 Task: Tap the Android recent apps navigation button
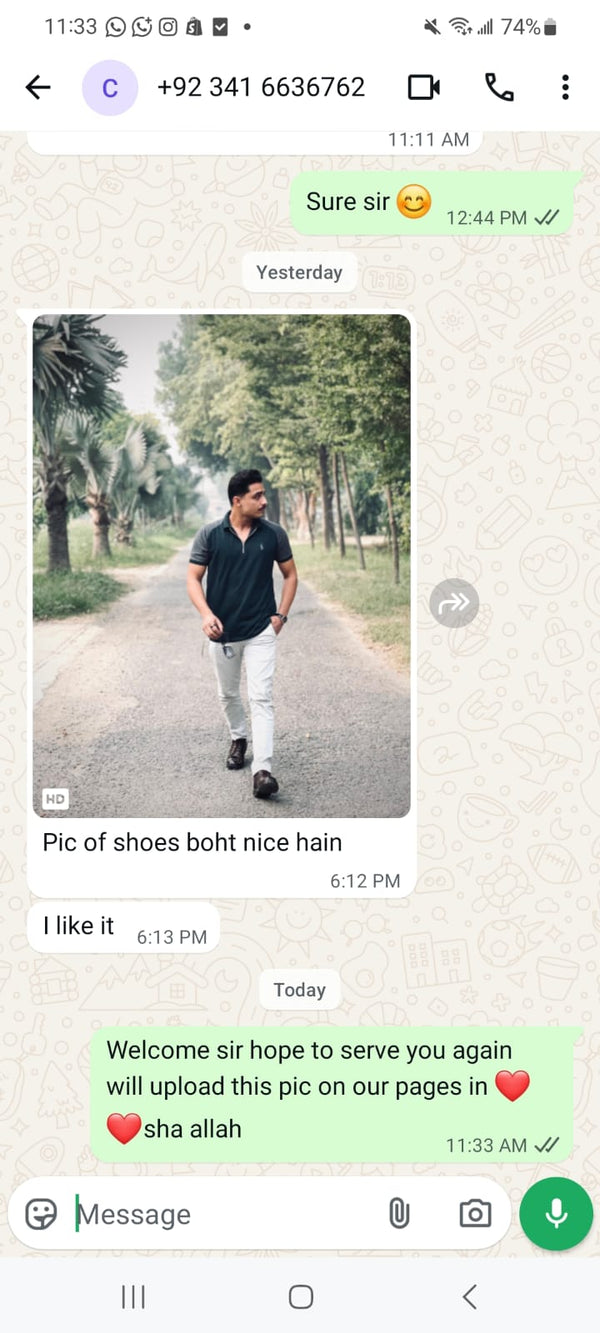(x=133, y=1297)
